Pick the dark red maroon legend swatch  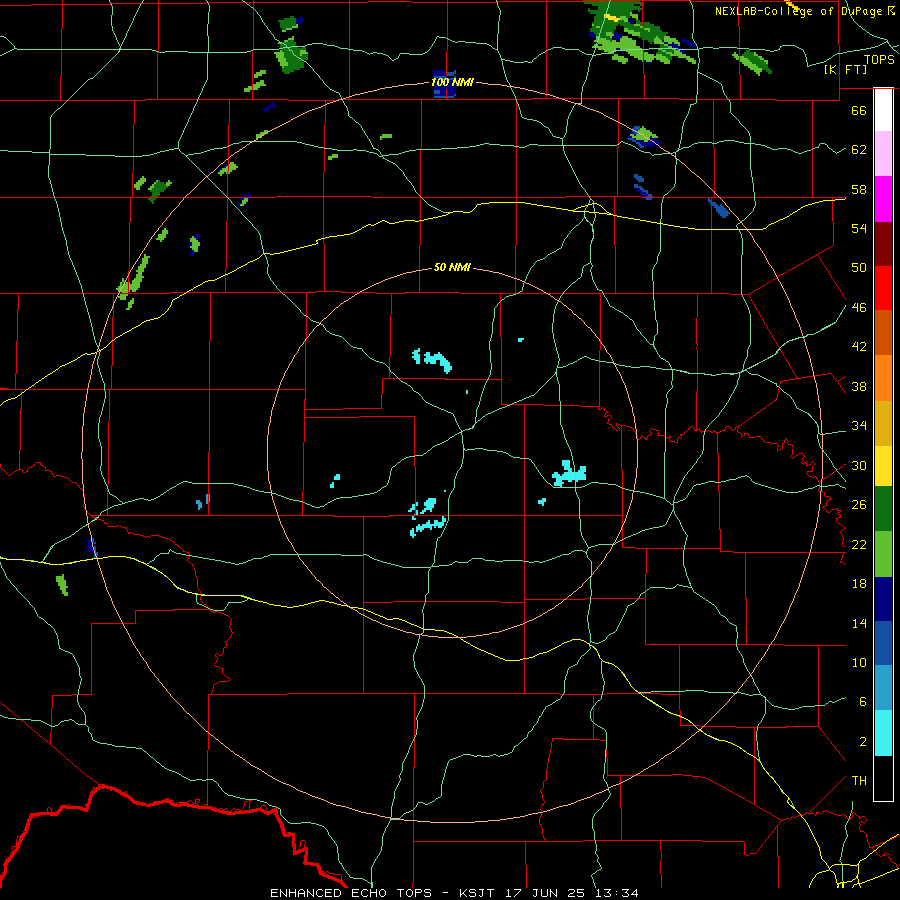pos(883,244)
